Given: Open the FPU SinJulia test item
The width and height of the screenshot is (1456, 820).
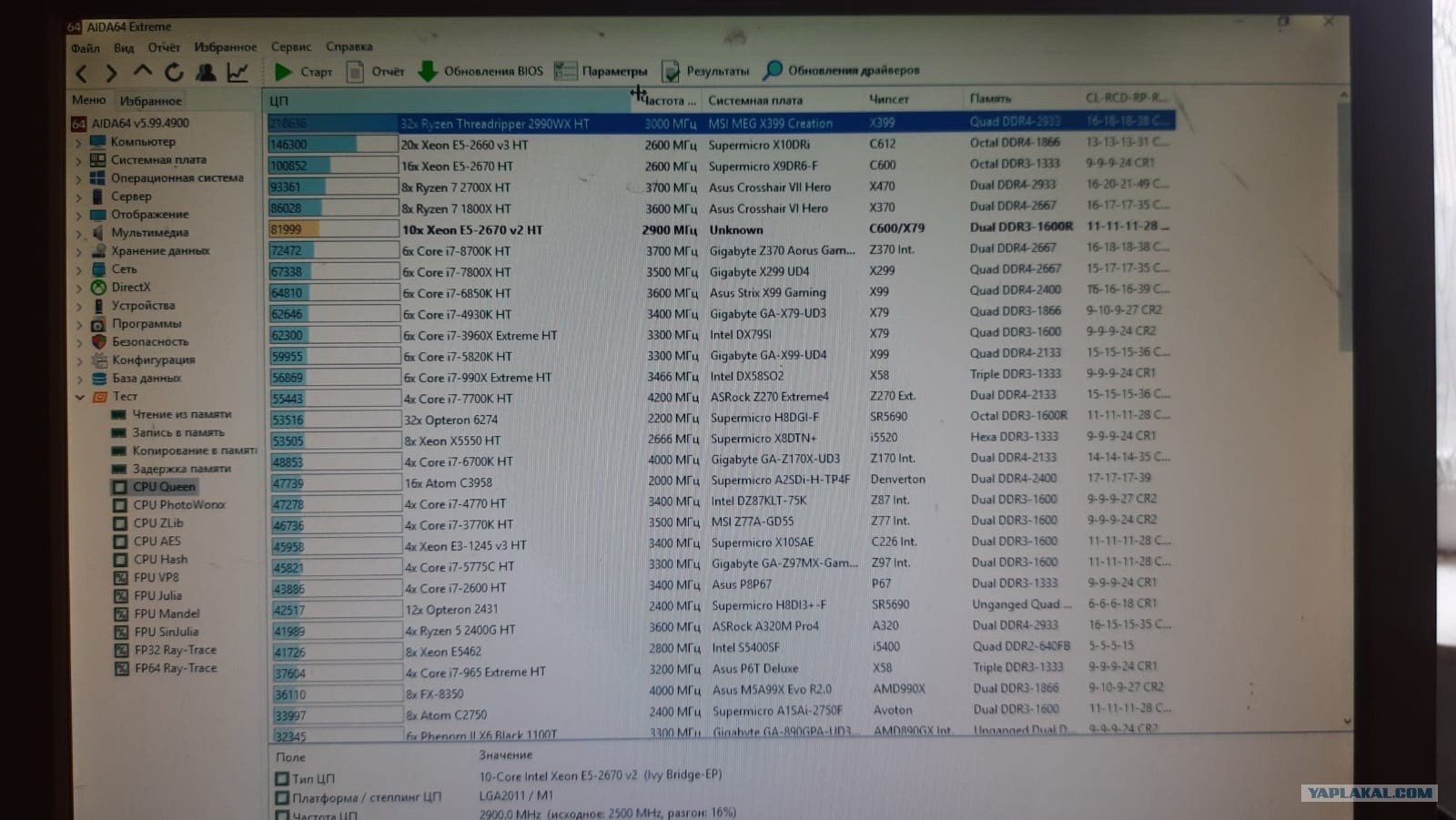Looking at the screenshot, I should tap(167, 632).
